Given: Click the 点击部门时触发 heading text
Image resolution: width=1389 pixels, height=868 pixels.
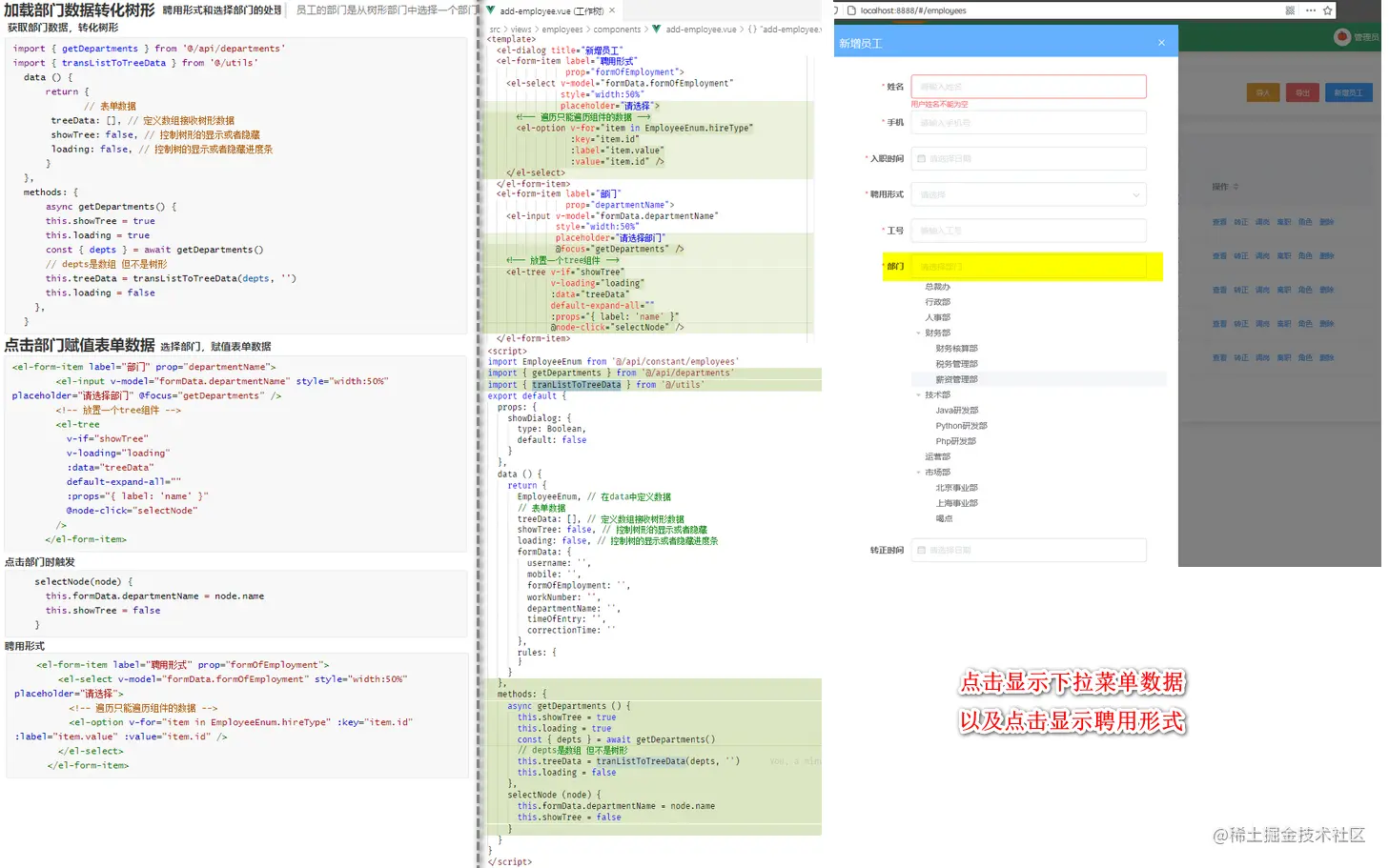Looking at the screenshot, I should pos(40,562).
